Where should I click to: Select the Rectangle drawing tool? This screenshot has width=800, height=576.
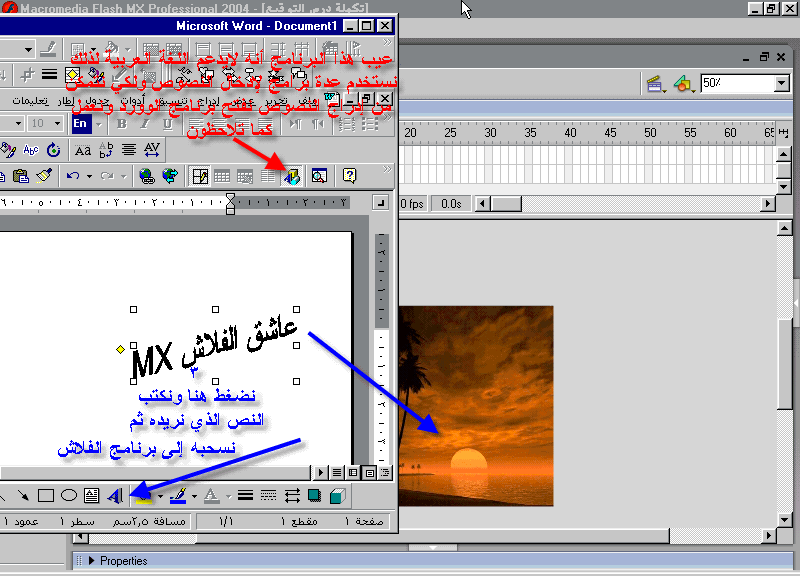(x=46, y=495)
